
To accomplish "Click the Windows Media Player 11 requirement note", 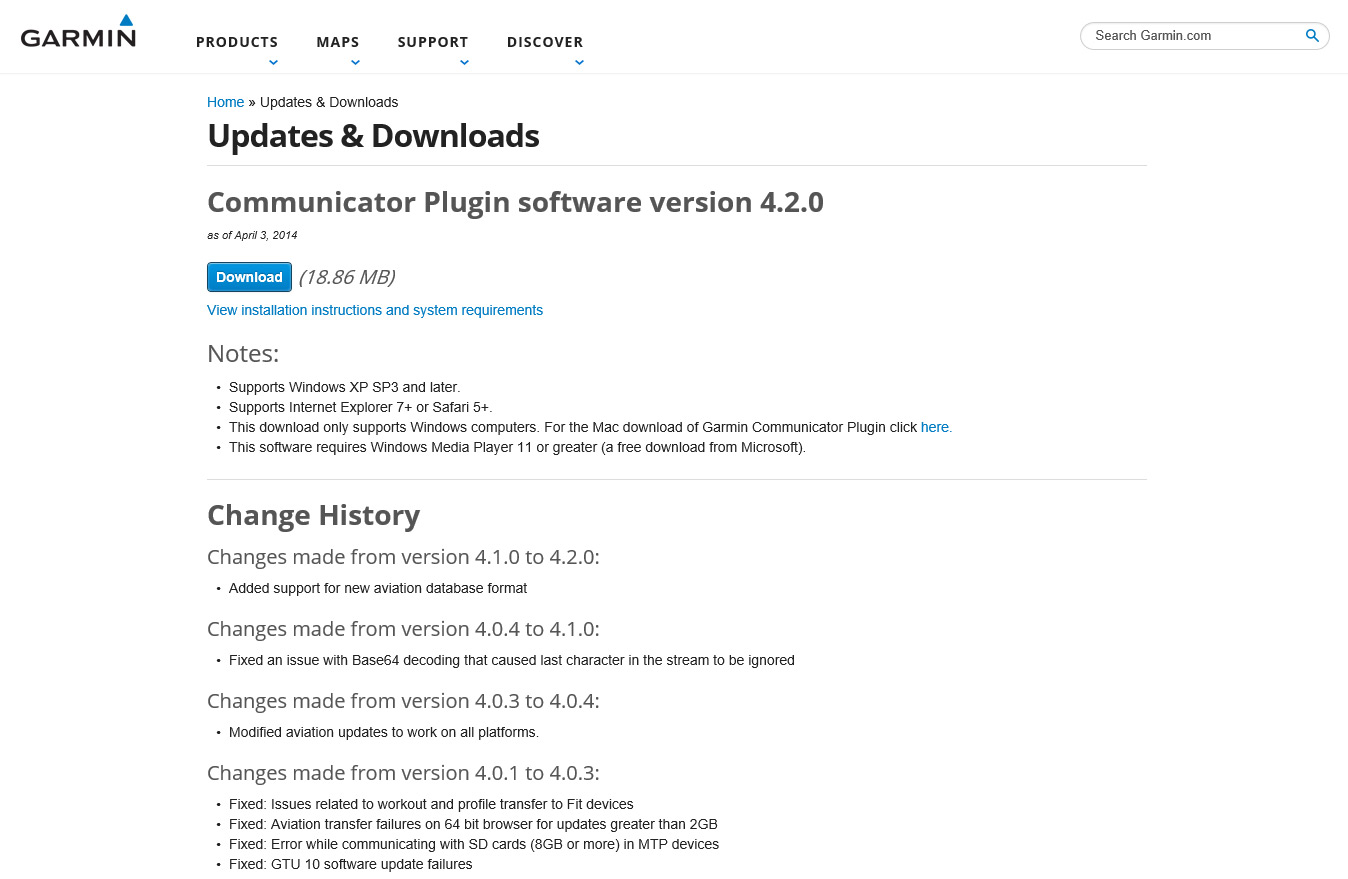I will [x=517, y=447].
